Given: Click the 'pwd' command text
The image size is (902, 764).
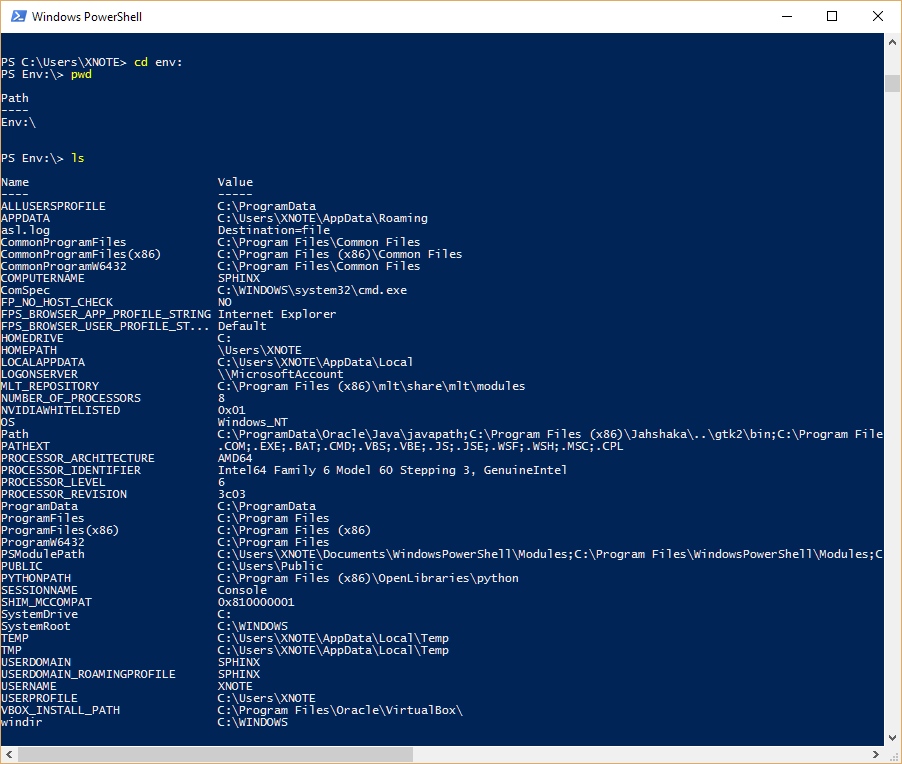Looking at the screenshot, I should point(81,74).
